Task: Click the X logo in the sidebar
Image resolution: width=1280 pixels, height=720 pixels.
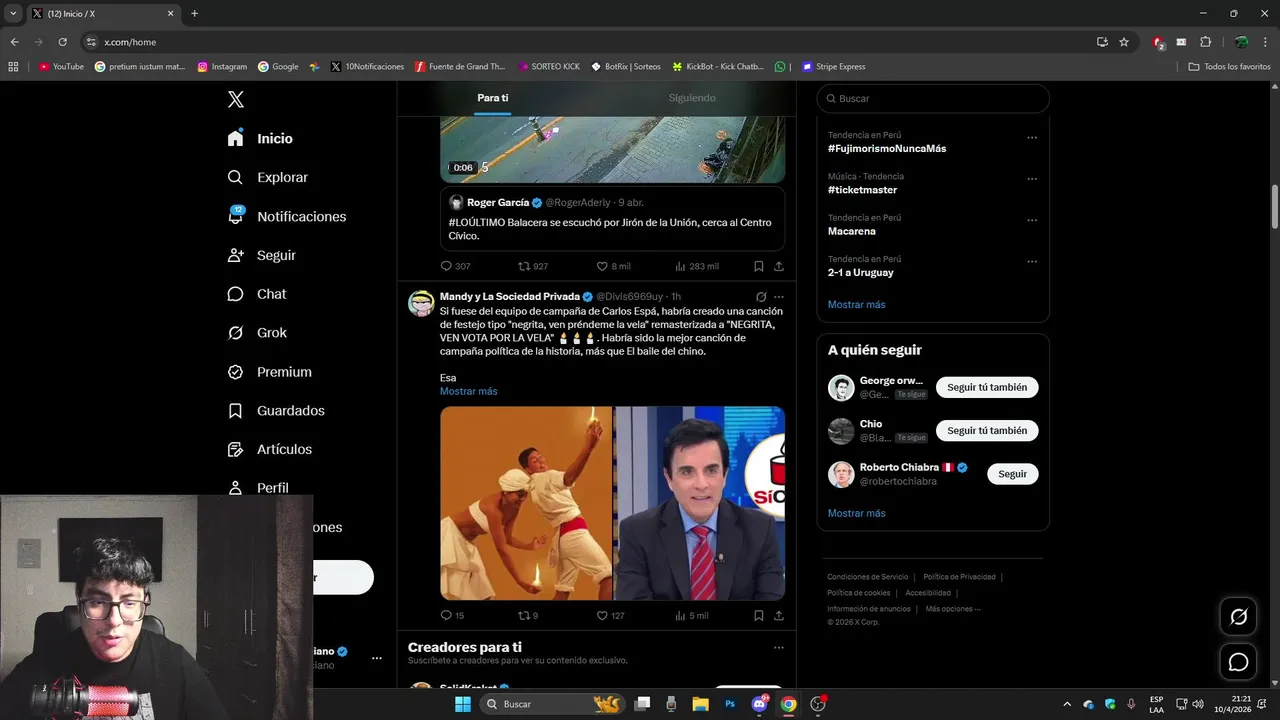Action: point(236,99)
